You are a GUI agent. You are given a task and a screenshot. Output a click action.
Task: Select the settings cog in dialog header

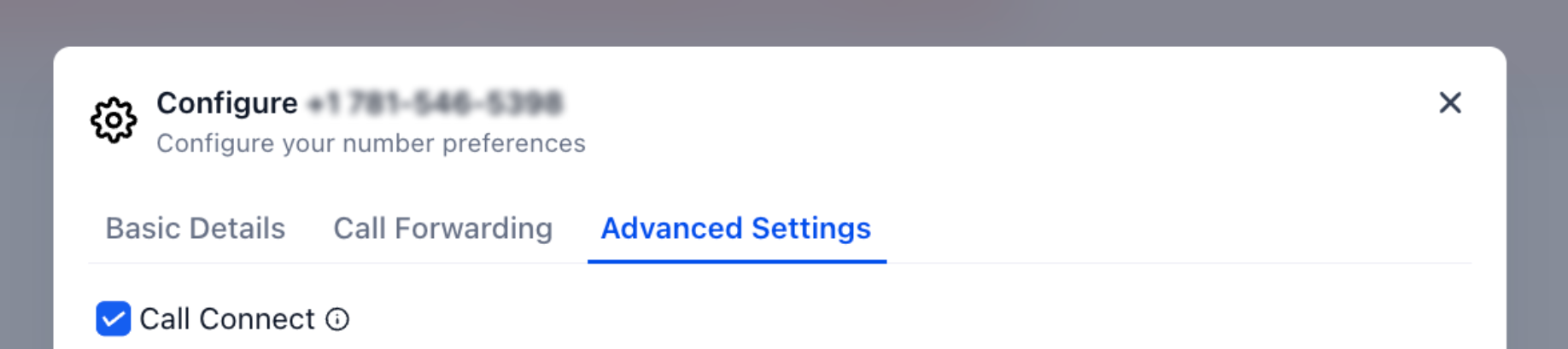pyautogui.click(x=114, y=120)
